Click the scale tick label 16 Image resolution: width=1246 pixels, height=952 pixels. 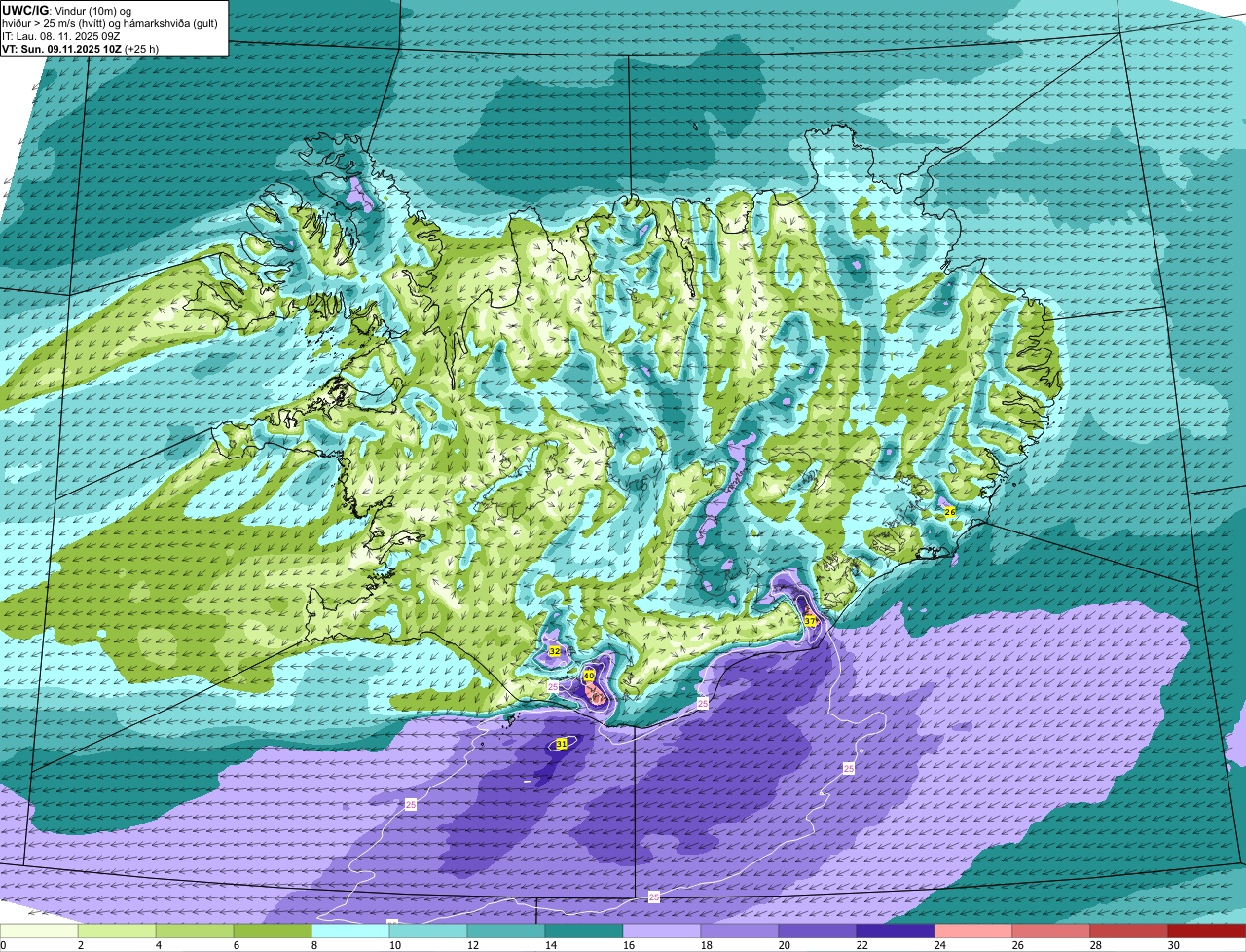pos(628,945)
